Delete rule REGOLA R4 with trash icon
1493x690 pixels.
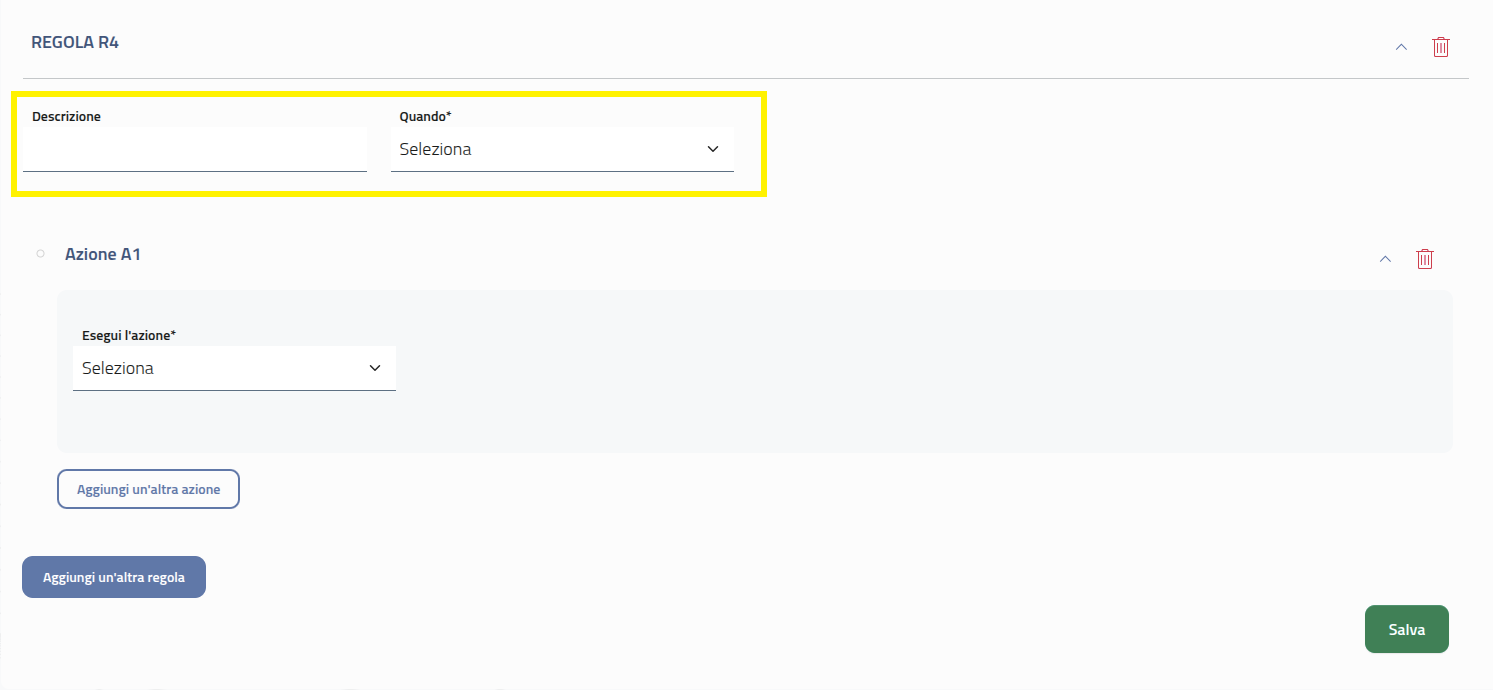(1441, 47)
